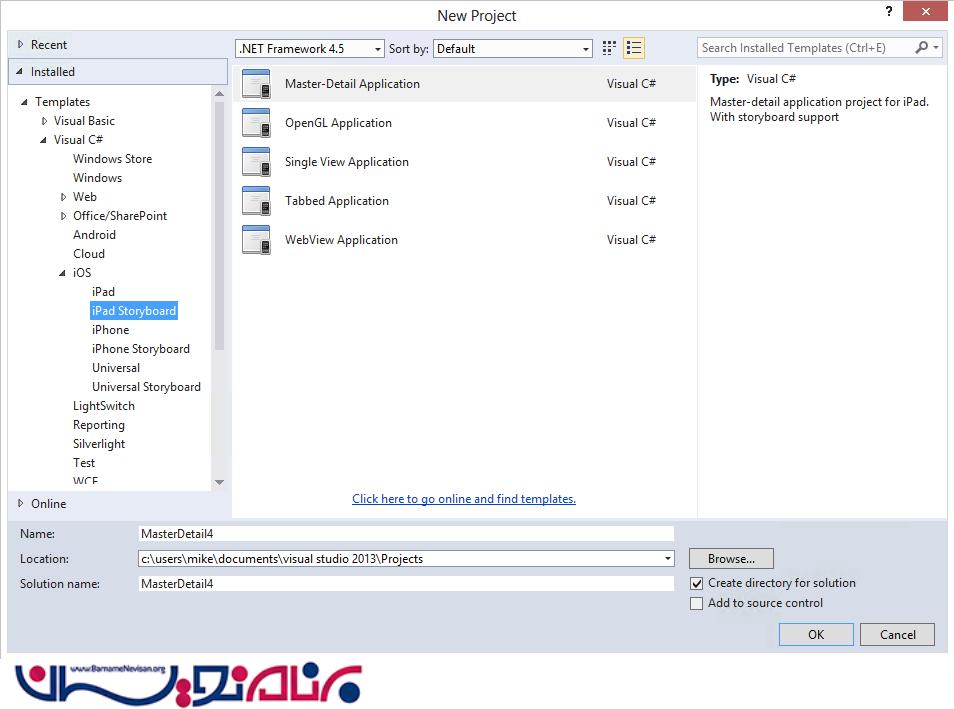Select the OpenGL Application template icon

click(256, 123)
